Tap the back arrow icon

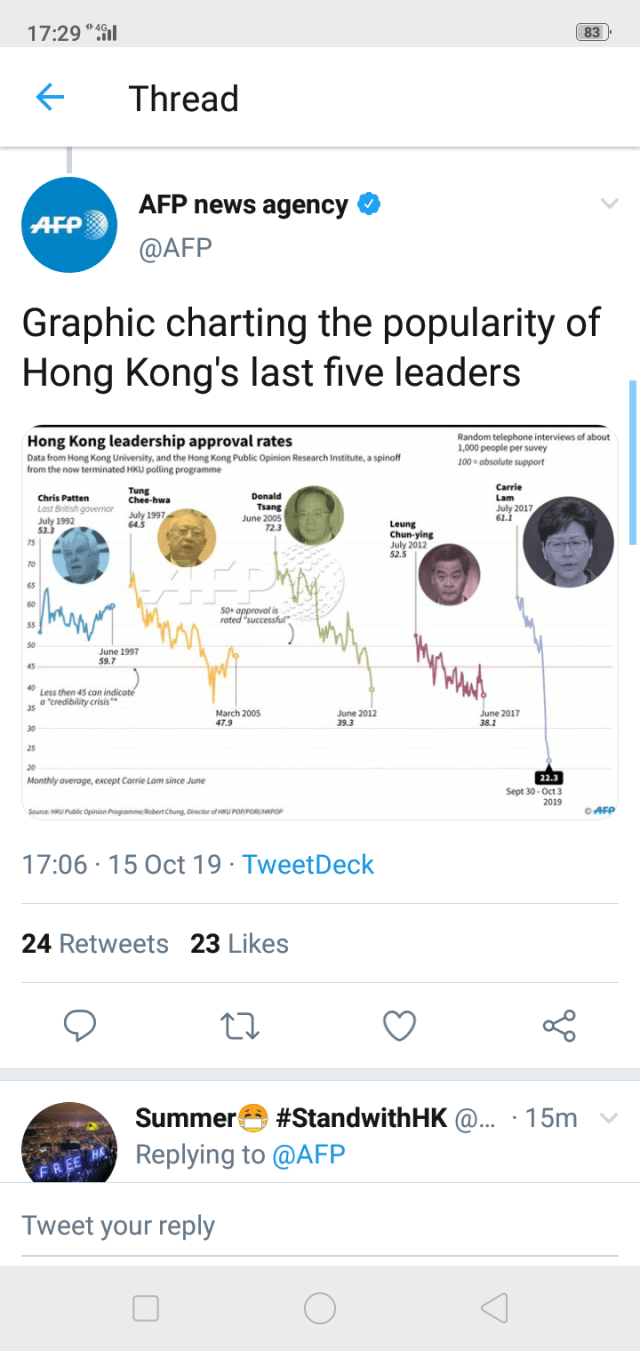click(x=50, y=97)
